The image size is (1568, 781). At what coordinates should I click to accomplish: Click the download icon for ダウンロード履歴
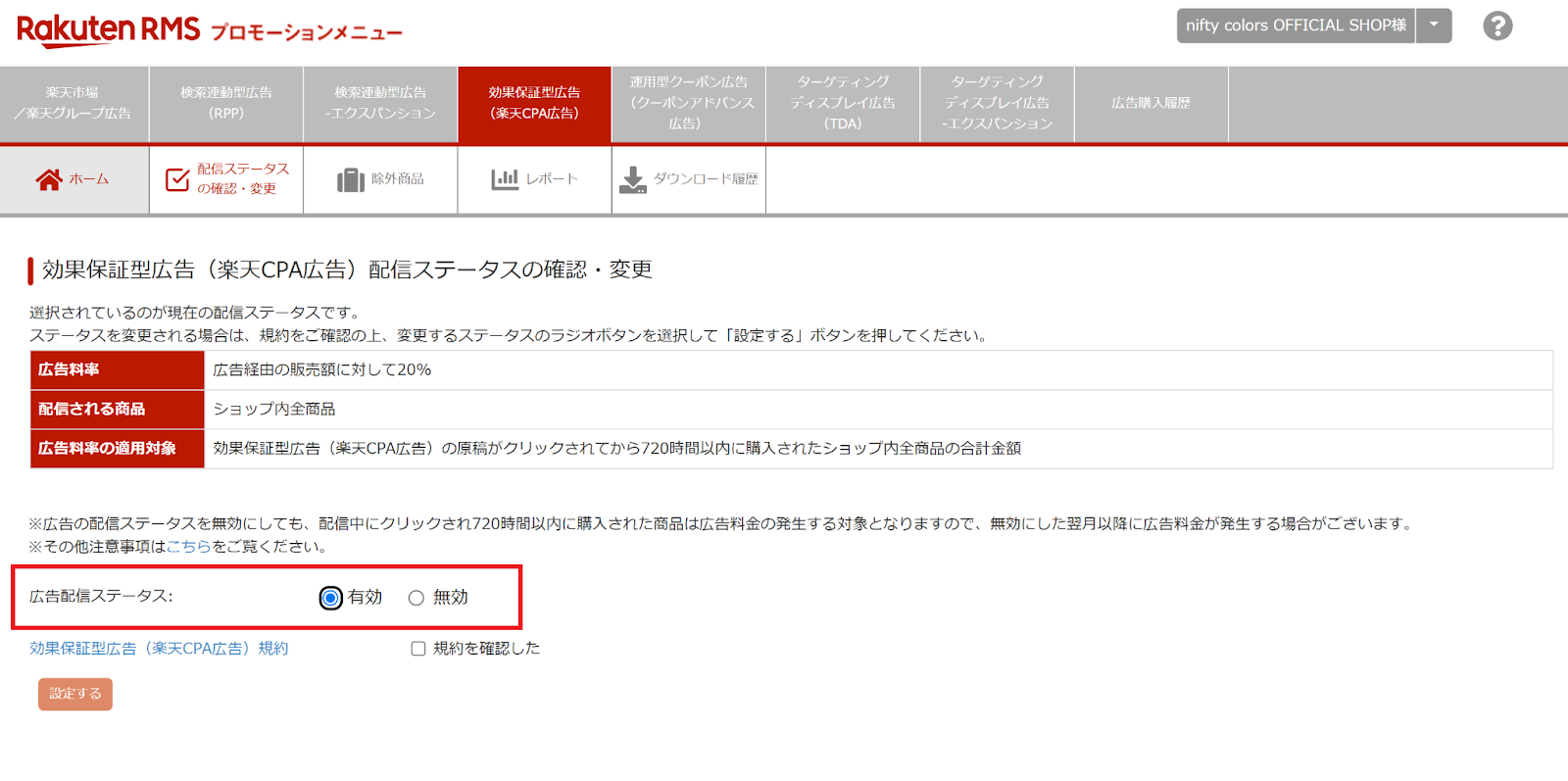(633, 179)
